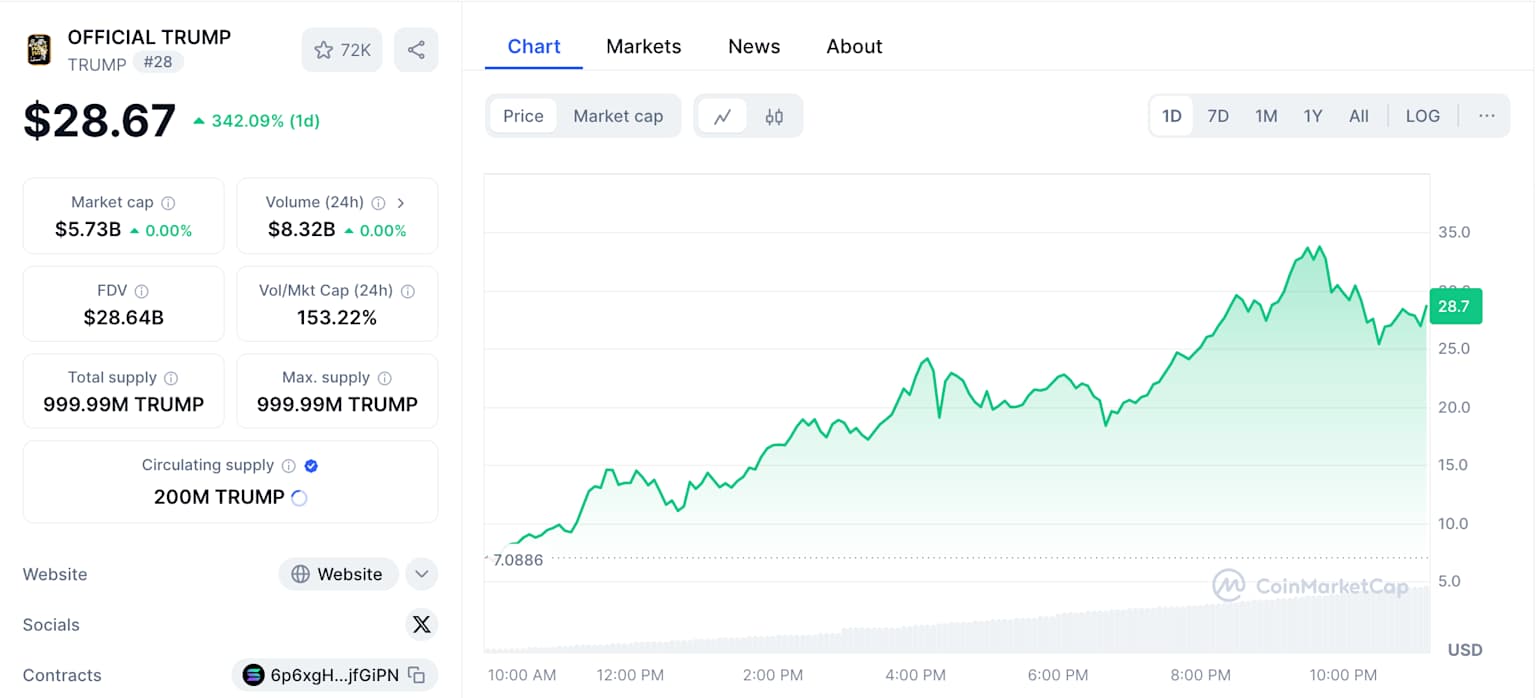Toggle LOG scale on the chart
The height and width of the screenshot is (698, 1536).
coord(1423,116)
